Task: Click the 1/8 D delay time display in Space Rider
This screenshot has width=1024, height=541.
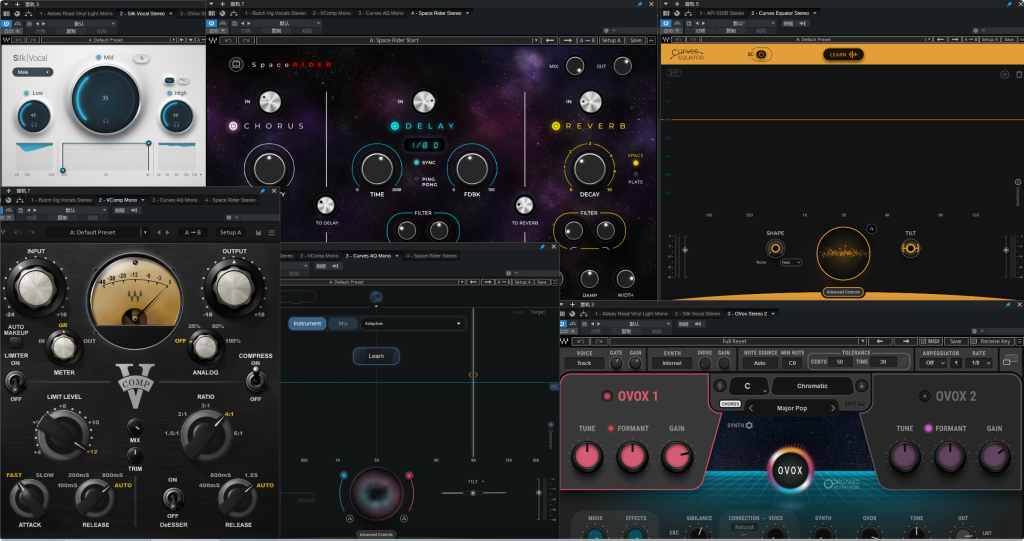Action: click(x=424, y=145)
